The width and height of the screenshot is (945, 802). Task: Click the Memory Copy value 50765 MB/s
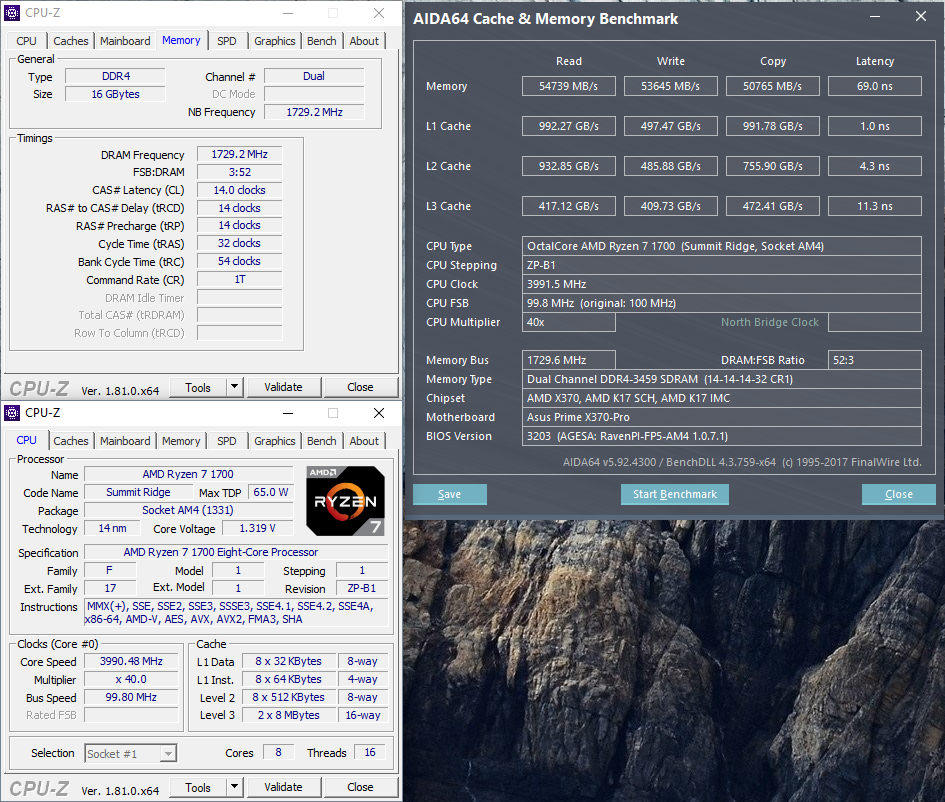coord(773,86)
